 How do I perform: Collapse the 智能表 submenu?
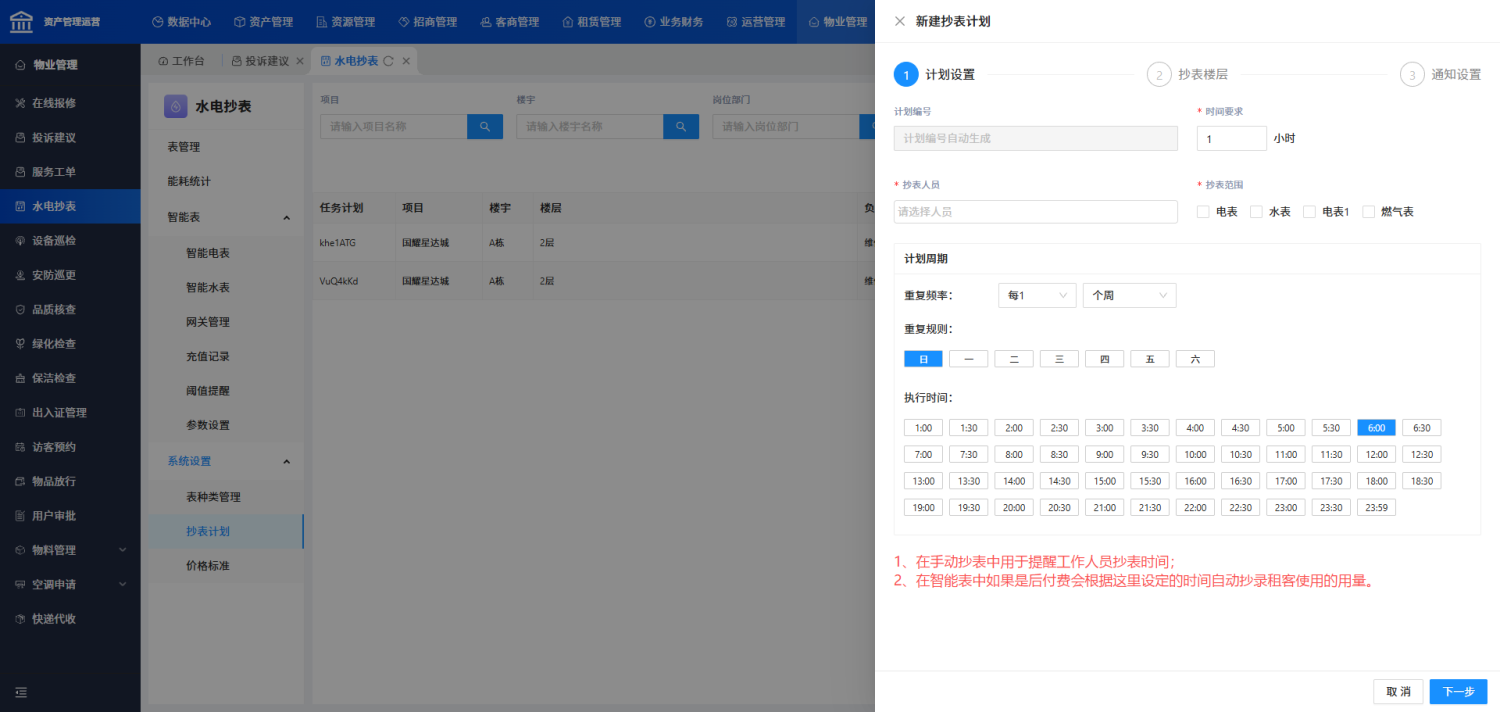pos(286,218)
